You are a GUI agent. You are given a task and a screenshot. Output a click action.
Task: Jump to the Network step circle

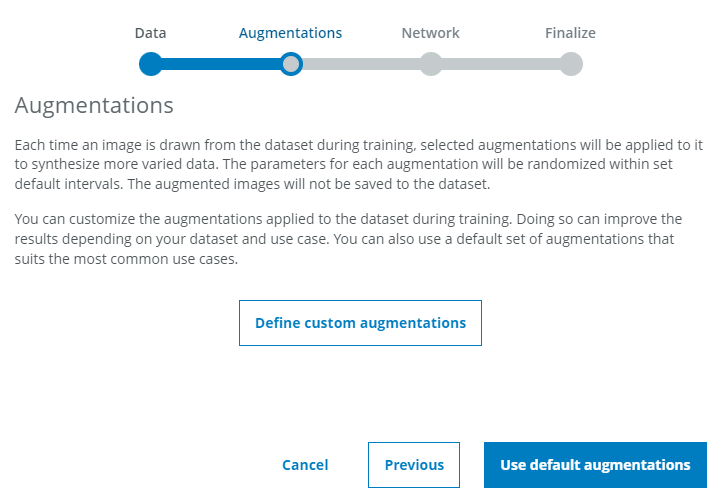point(431,65)
